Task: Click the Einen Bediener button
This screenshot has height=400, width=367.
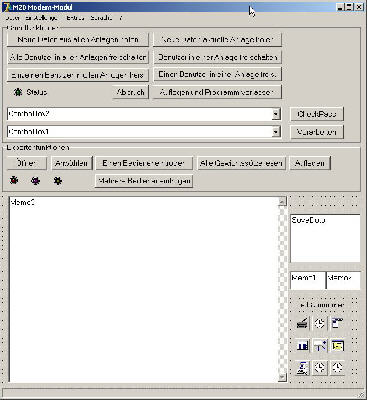Action: point(144,163)
